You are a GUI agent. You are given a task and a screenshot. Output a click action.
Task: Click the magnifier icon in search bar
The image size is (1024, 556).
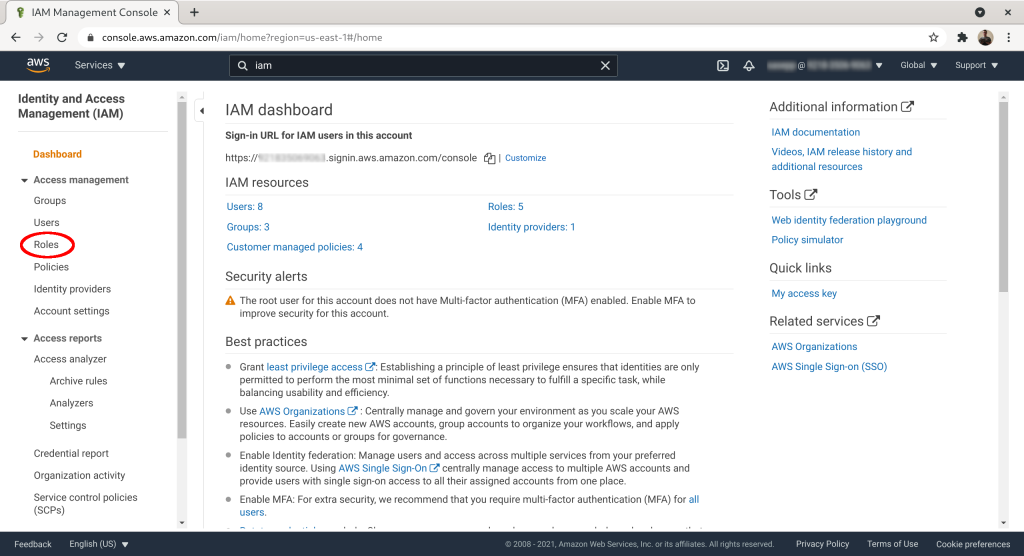pos(242,65)
